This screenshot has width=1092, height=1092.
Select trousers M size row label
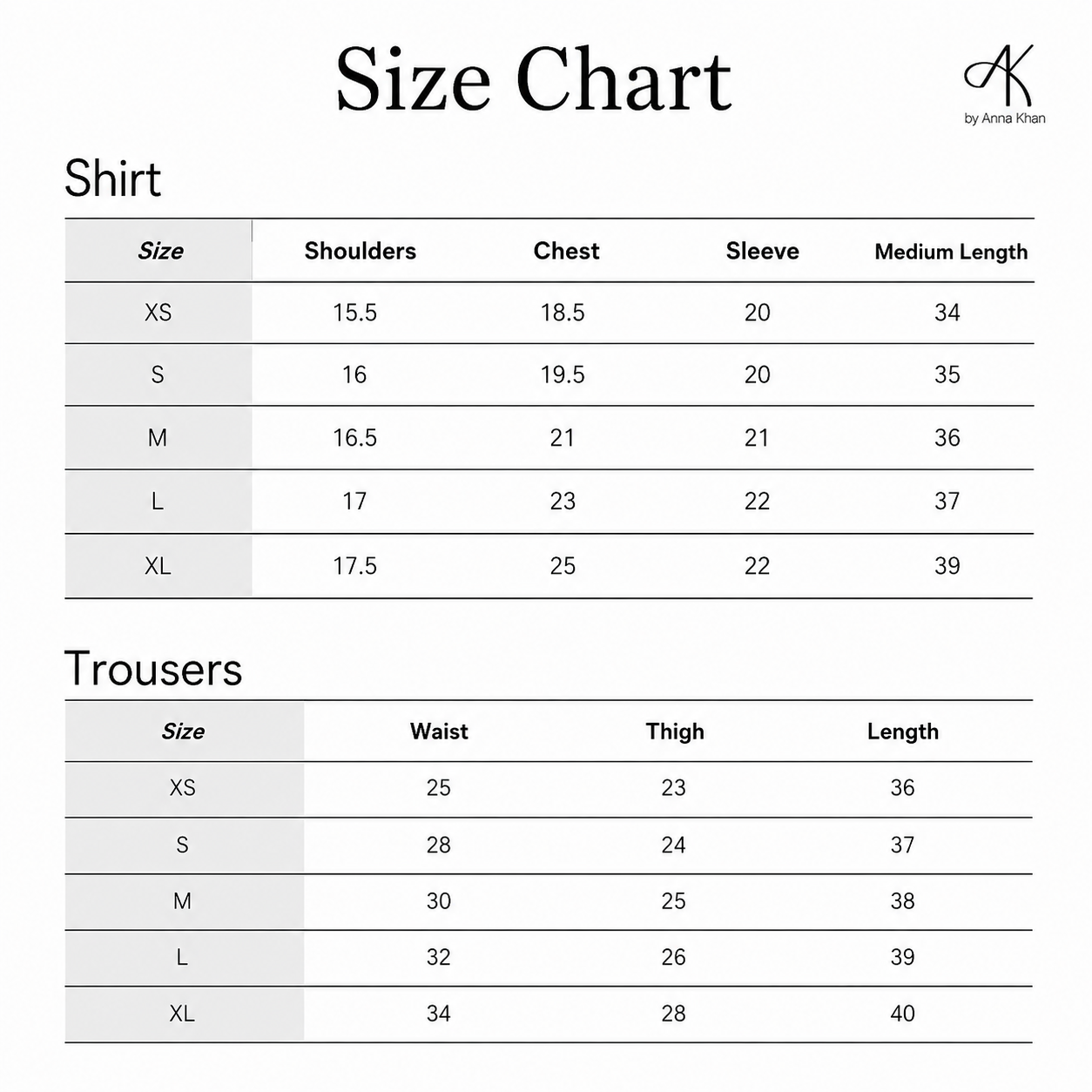pyautogui.click(x=182, y=901)
